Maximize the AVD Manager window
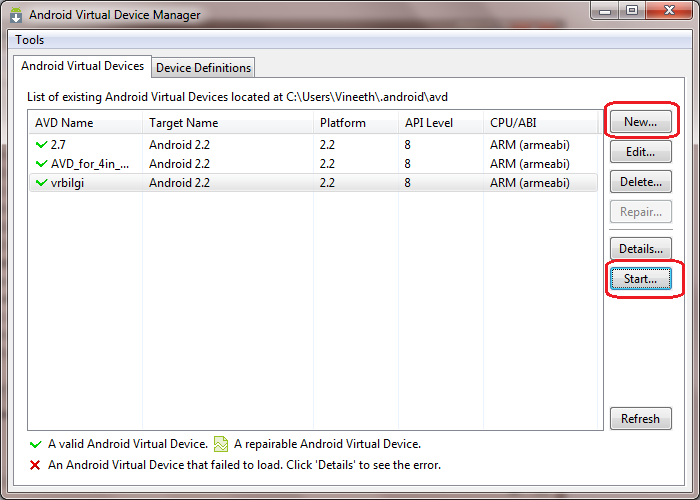Screen dimensions: 700x500 click(x=632, y=11)
